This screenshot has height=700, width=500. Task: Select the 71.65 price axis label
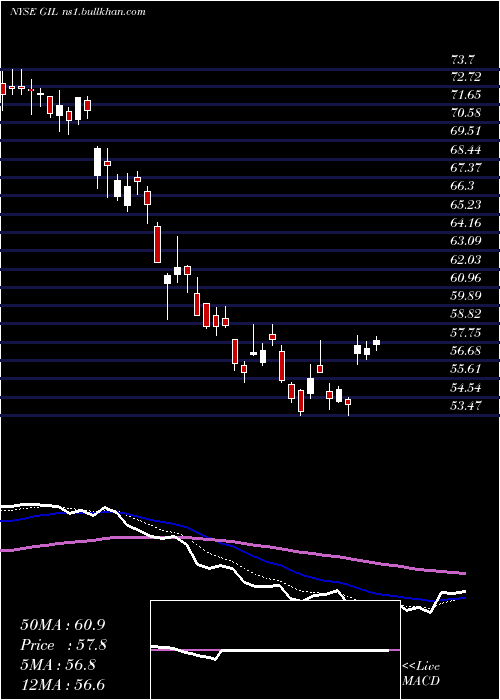[x=467, y=95]
